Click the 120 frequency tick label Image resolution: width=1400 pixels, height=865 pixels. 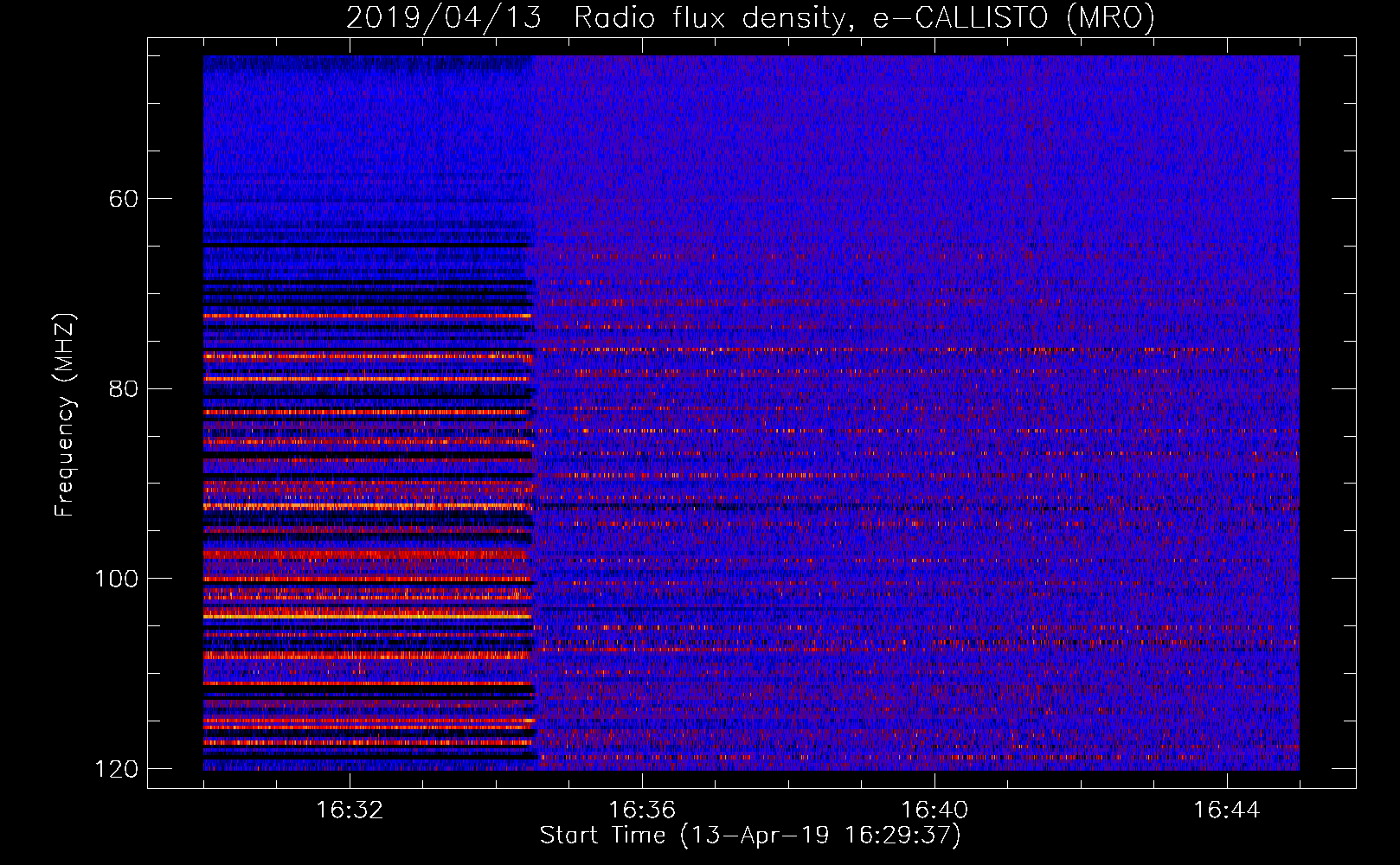[117, 769]
